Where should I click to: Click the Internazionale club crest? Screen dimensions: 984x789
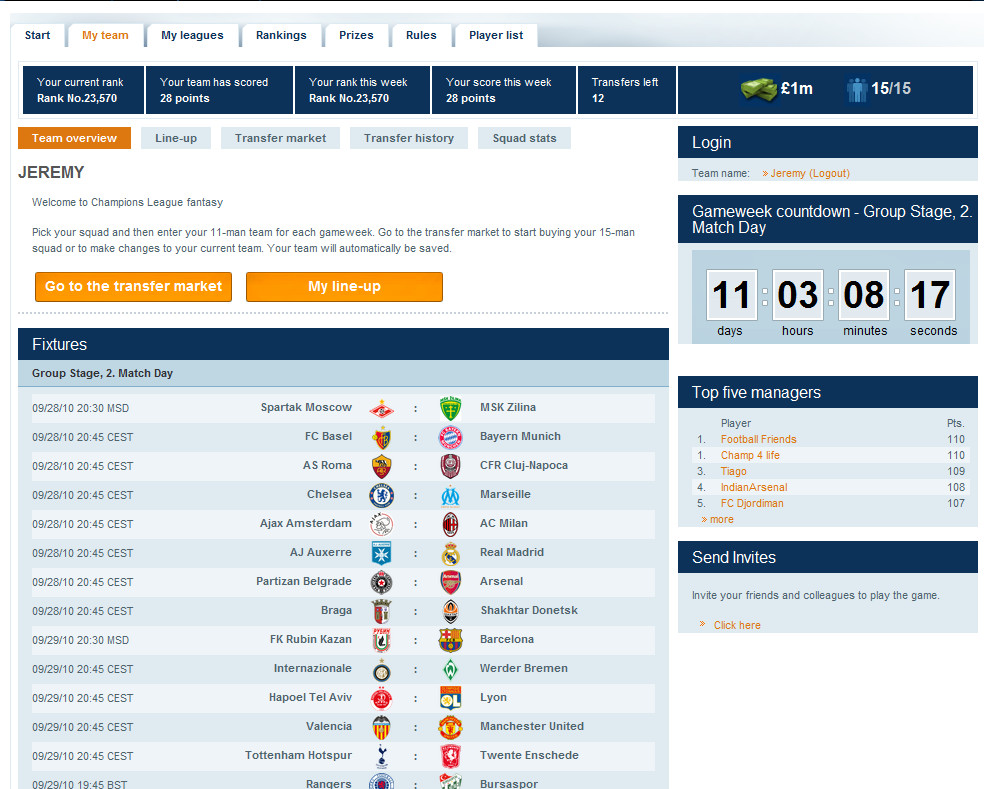point(382,672)
